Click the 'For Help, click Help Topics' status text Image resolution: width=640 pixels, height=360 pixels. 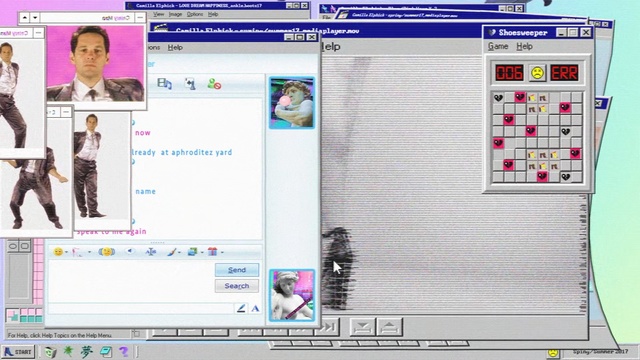coord(60,335)
